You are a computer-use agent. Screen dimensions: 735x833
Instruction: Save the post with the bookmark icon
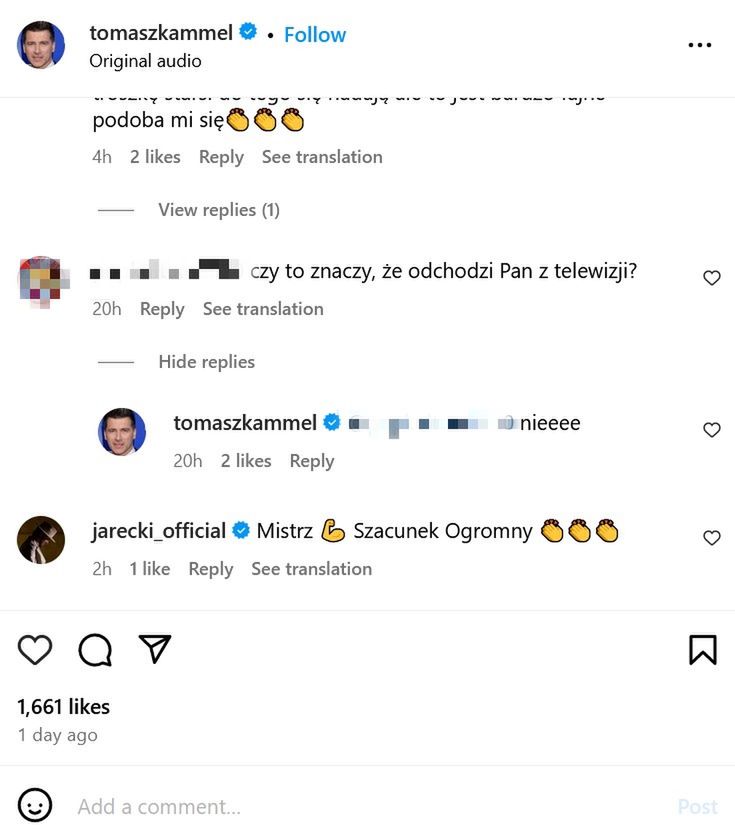(703, 650)
